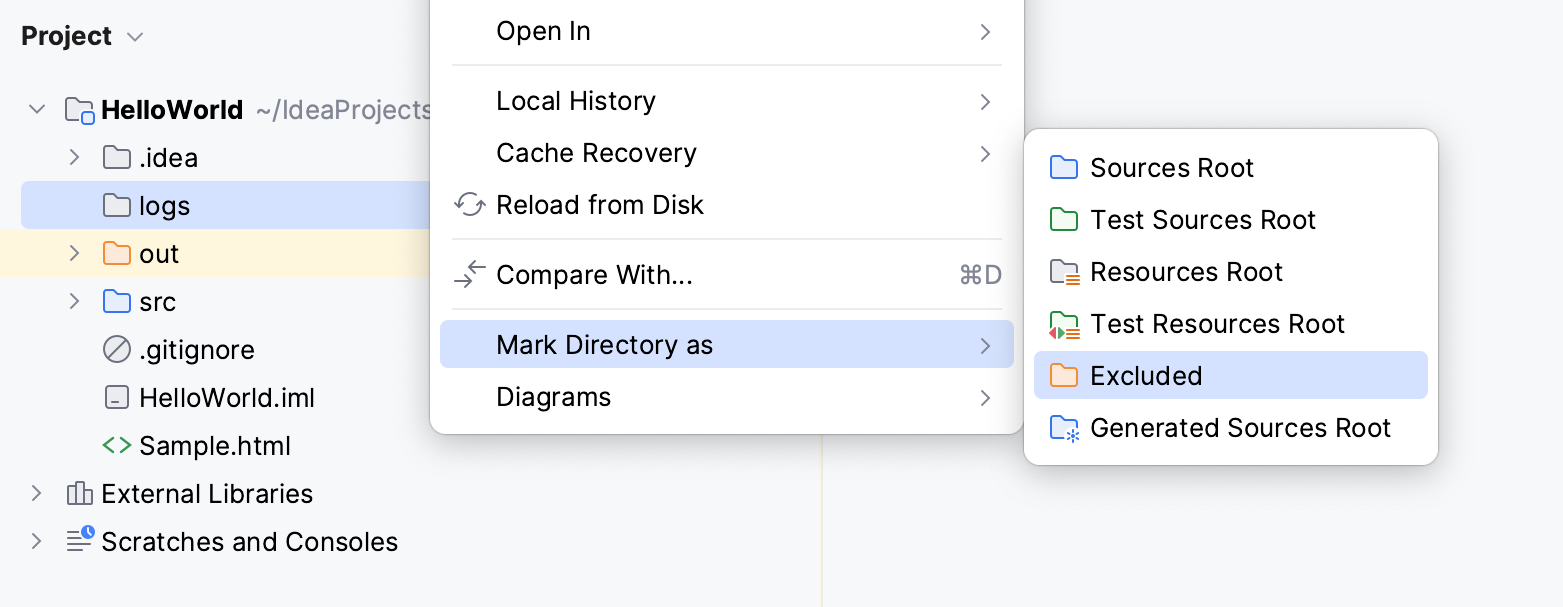The width and height of the screenshot is (1563, 607).
Task: Expand the src folder
Action: [73, 301]
